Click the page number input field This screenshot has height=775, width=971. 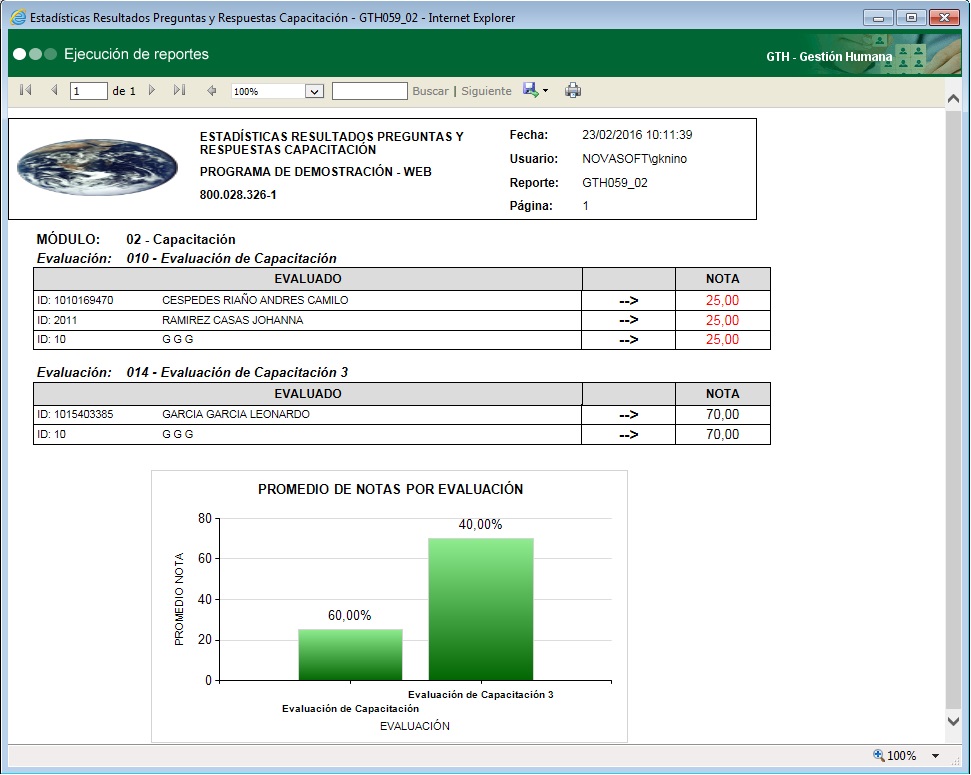pos(88,90)
